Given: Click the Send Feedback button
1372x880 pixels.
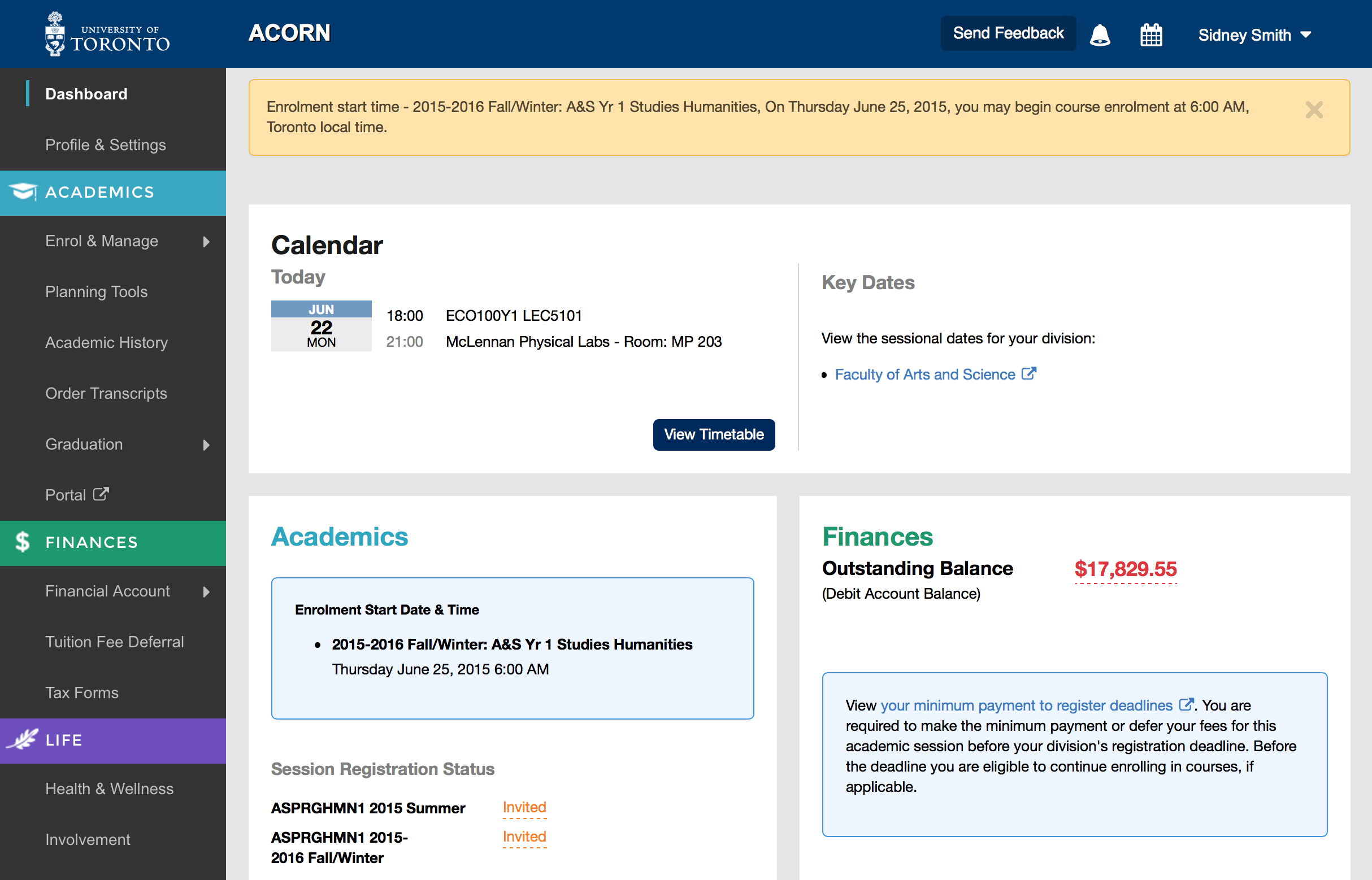Looking at the screenshot, I should pyautogui.click(x=1008, y=33).
